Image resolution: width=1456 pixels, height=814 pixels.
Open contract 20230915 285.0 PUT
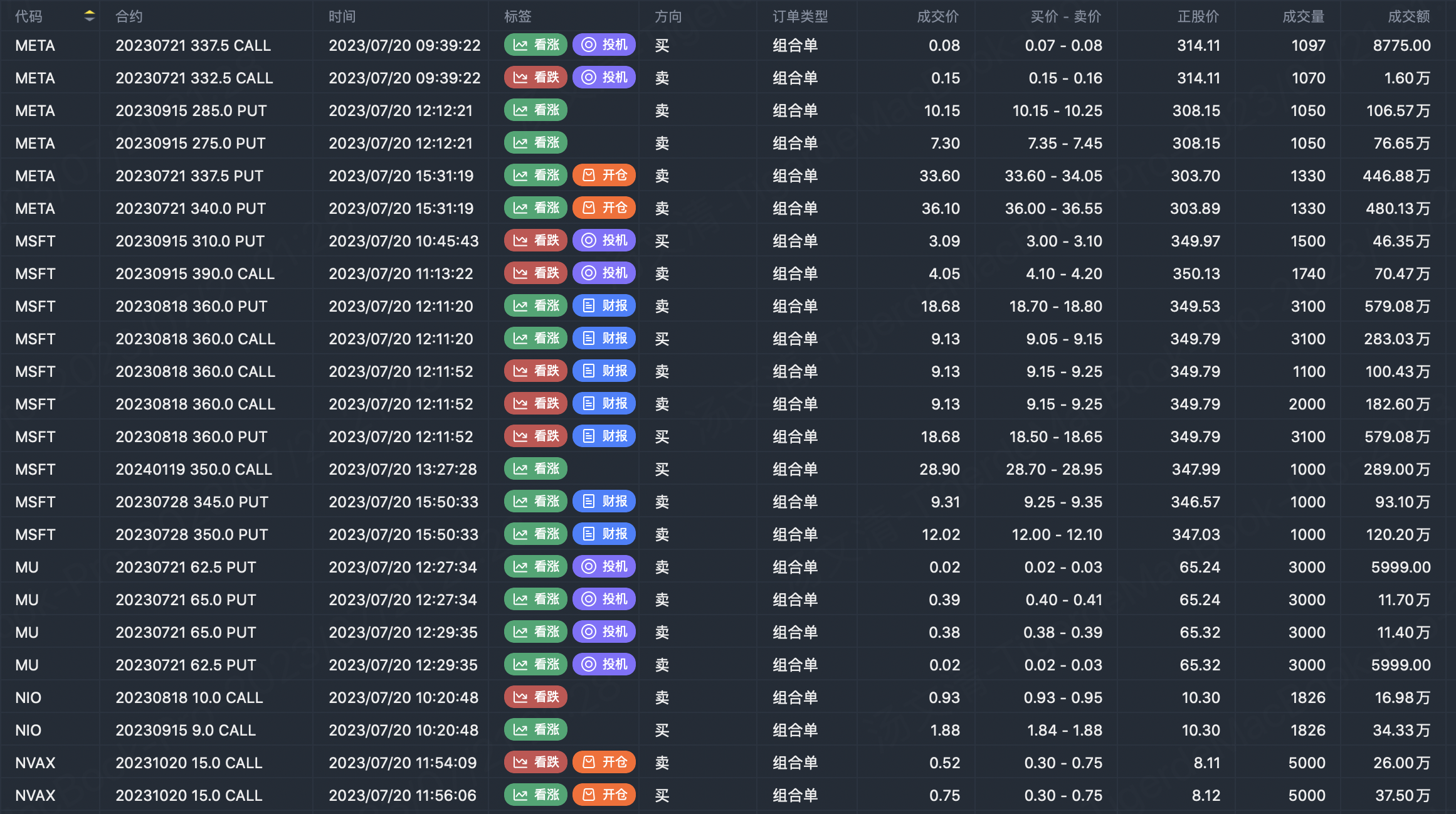coord(191,111)
